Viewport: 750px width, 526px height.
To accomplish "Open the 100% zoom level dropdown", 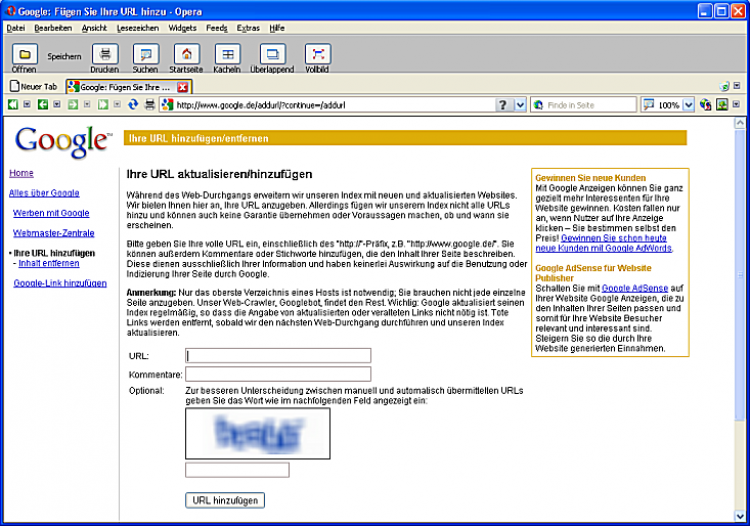I will click(689, 105).
